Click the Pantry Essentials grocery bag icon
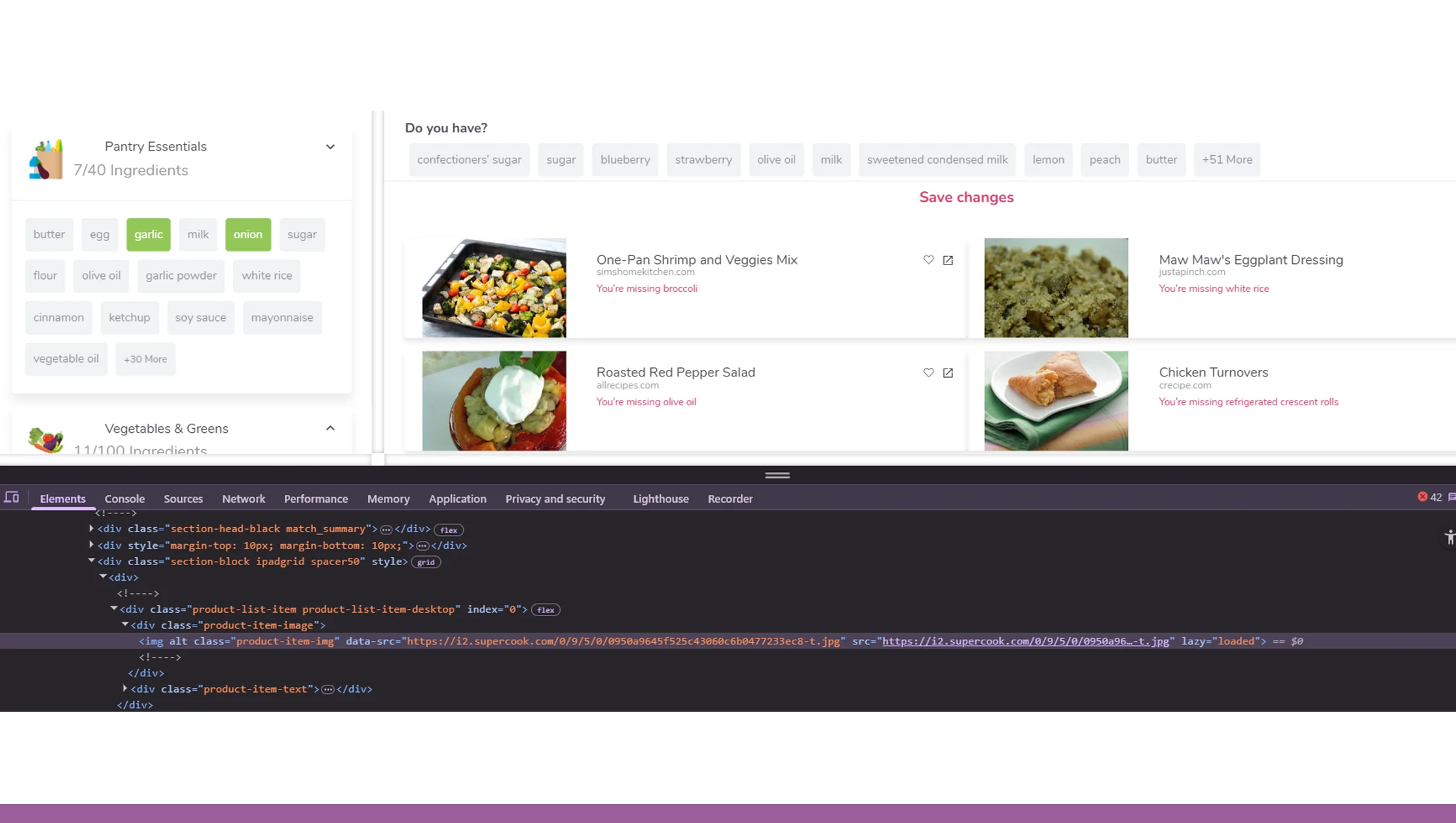The height and width of the screenshot is (823, 1456). [x=46, y=158]
